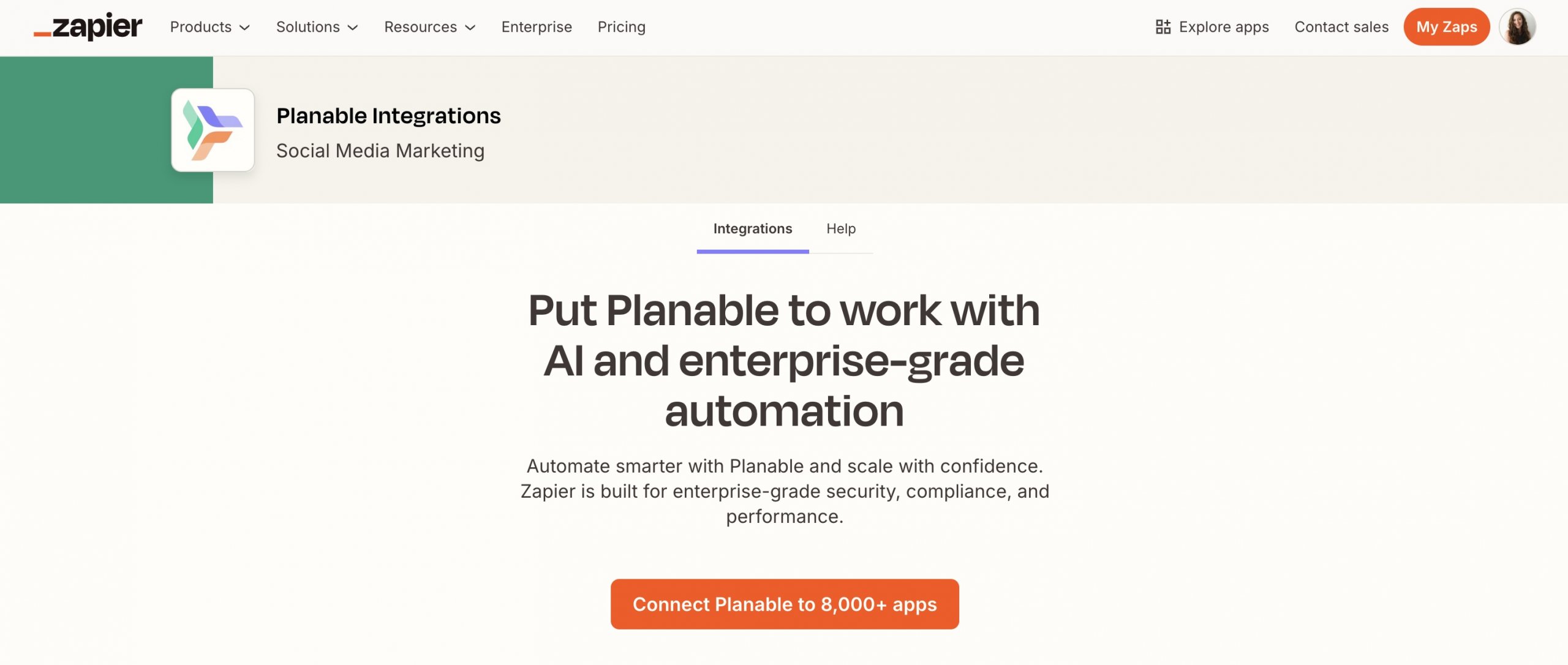Open the Social Media Marketing category
The image size is (1568, 665).
[380, 151]
